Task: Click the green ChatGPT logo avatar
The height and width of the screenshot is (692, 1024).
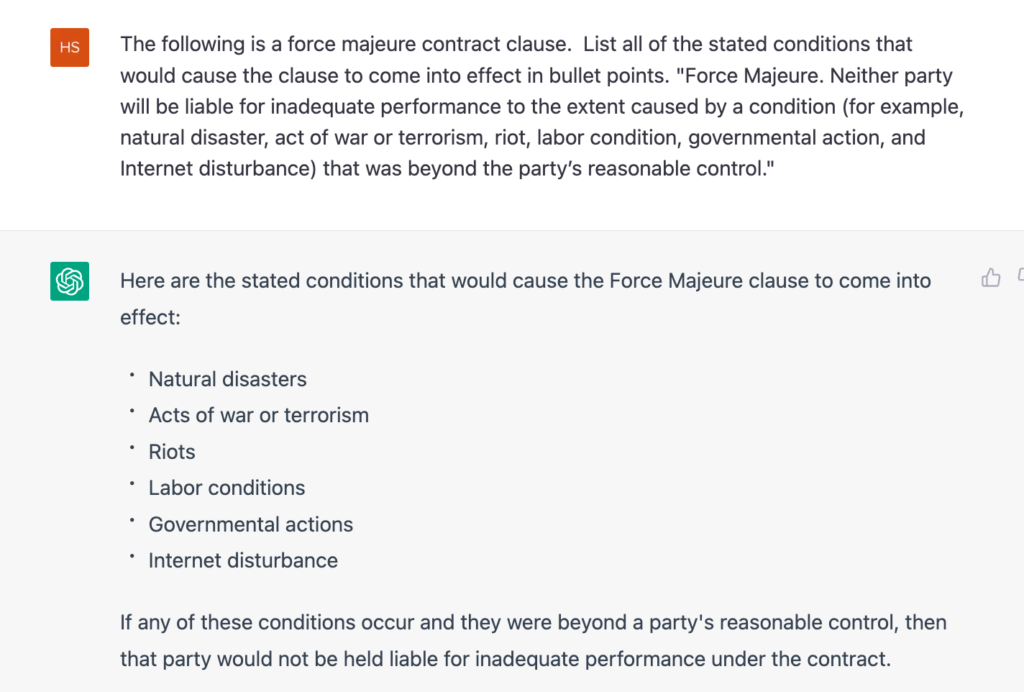Action: tap(70, 281)
